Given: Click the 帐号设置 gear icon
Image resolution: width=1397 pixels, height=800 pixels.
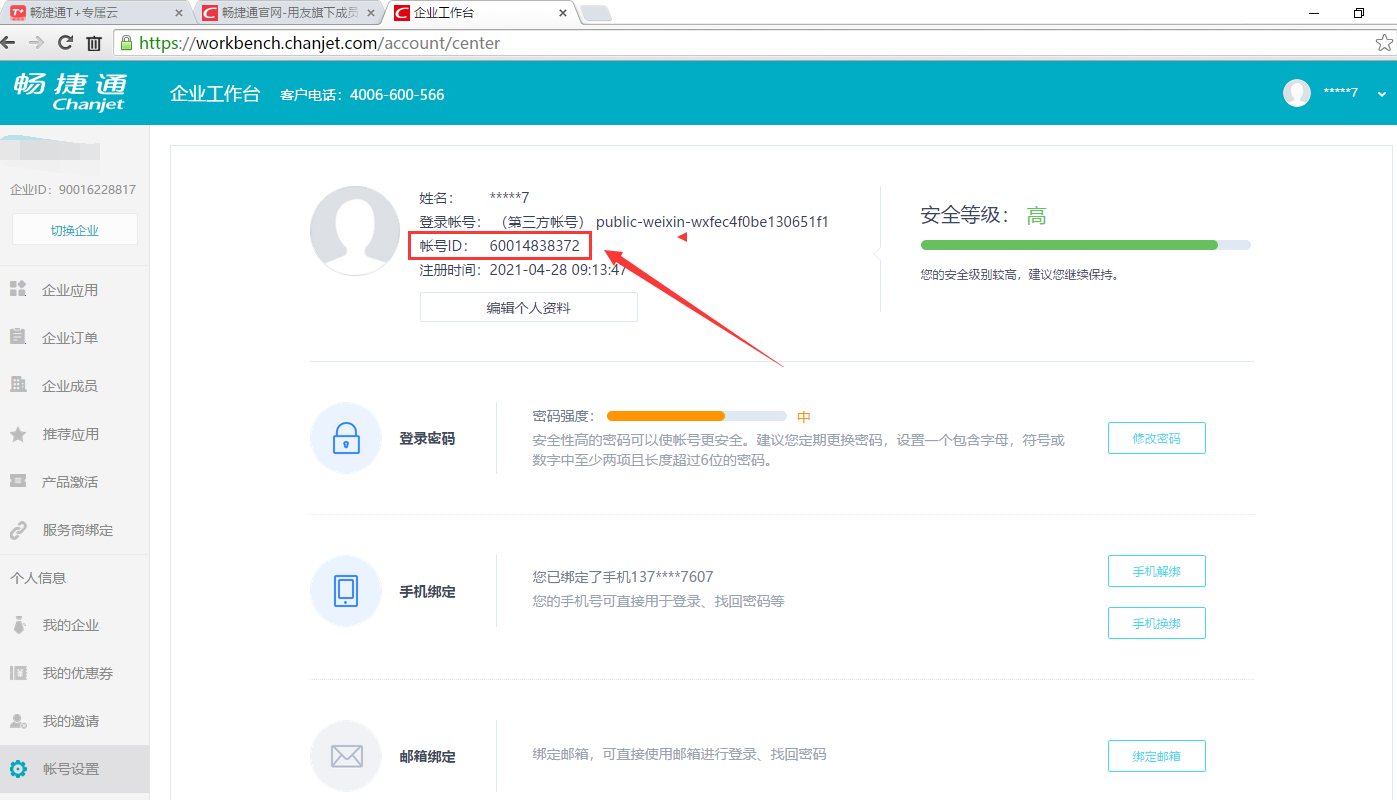Looking at the screenshot, I should point(18,769).
